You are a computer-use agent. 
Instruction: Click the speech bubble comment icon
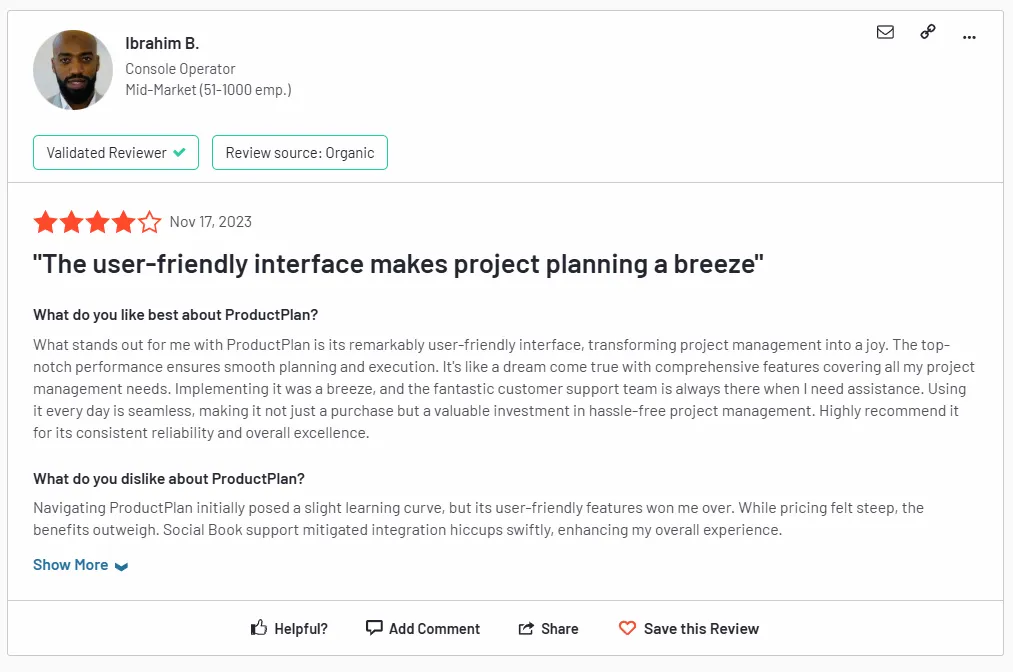(374, 627)
